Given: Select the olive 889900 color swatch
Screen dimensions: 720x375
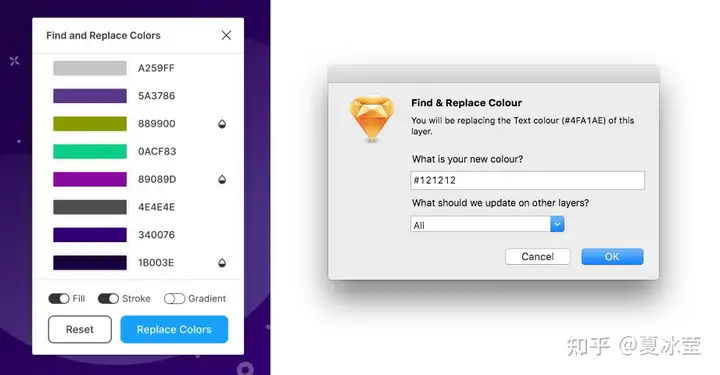Looking at the screenshot, I should (x=90, y=124).
